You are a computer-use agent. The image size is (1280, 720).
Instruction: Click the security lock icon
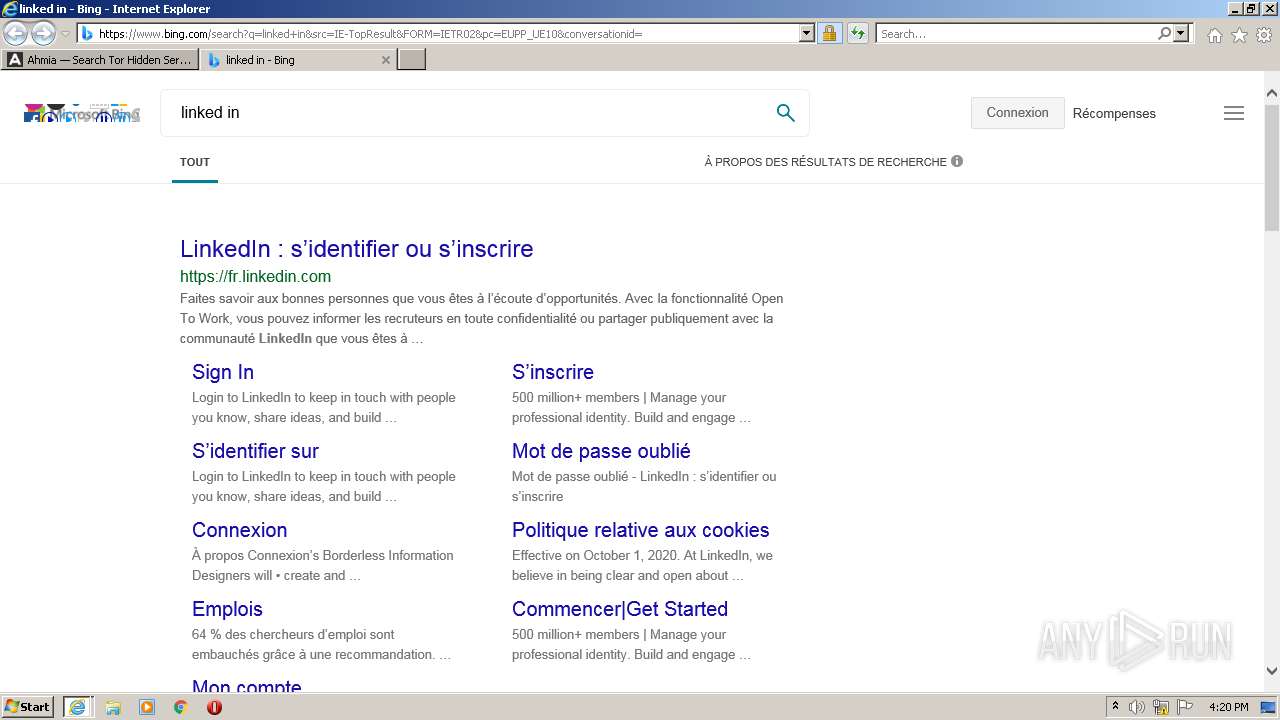coord(829,34)
